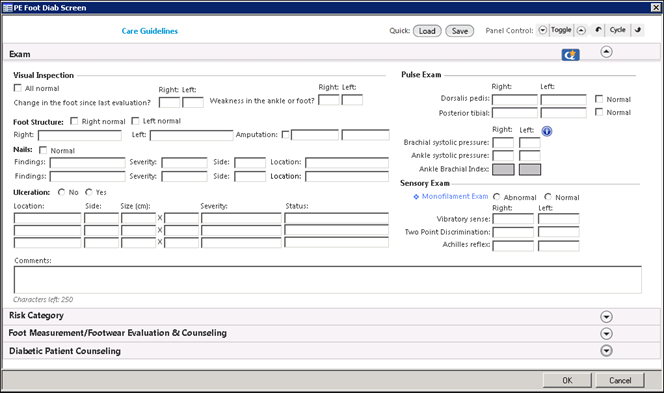Select Normal for Monofilament Exam
The width and height of the screenshot is (664, 393).
[x=548, y=196]
